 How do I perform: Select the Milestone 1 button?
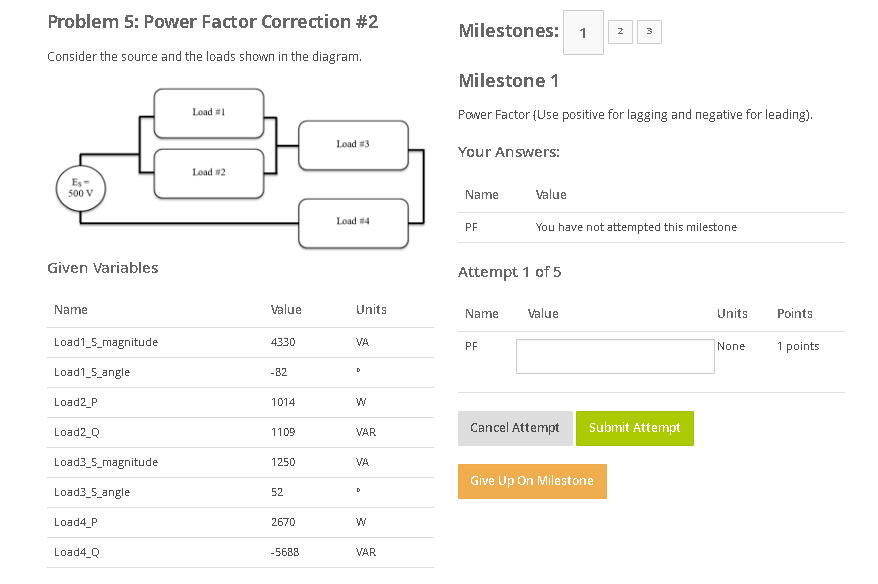pos(583,32)
